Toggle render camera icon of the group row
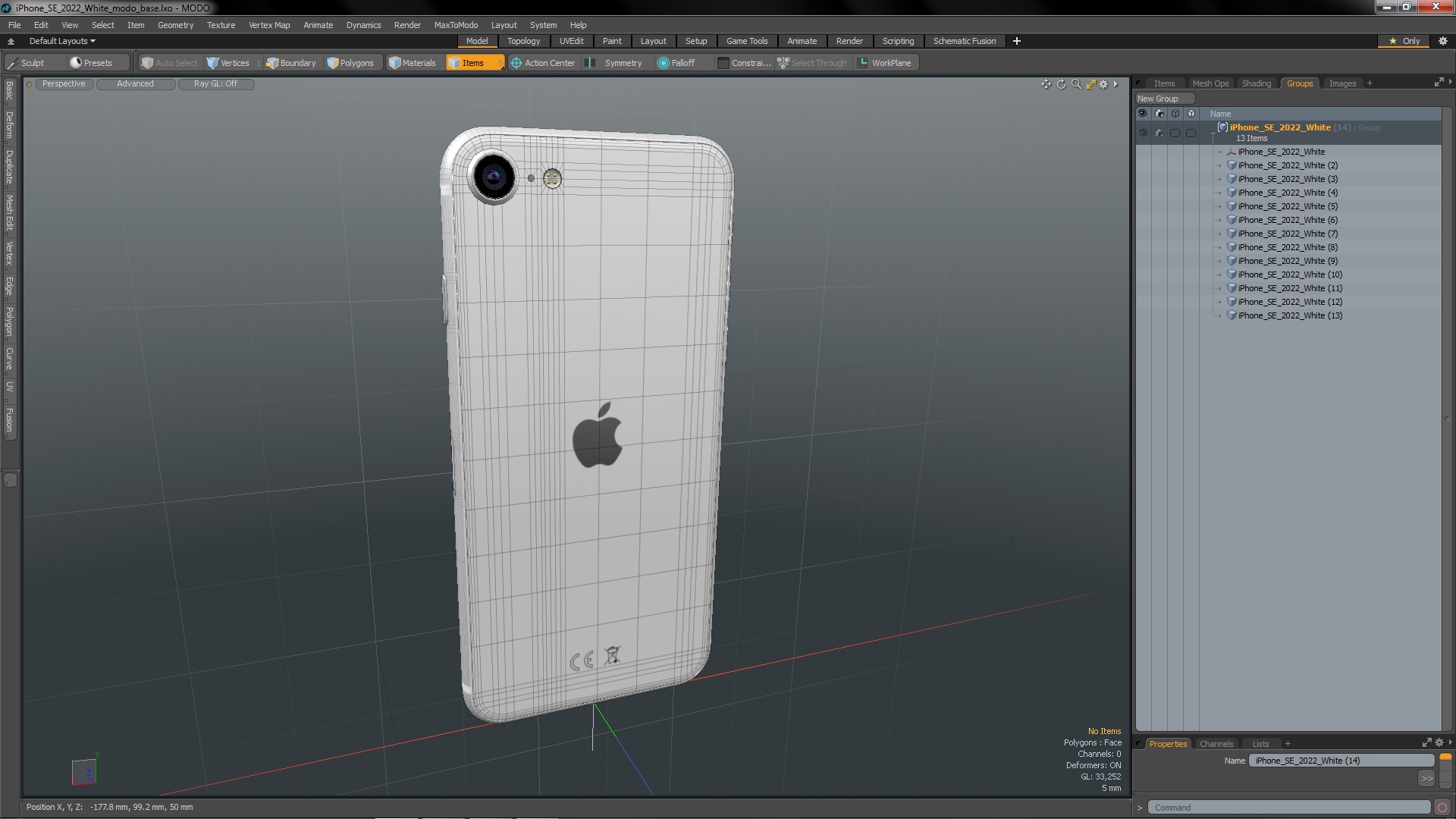The width and height of the screenshot is (1456, 819). tap(1159, 133)
